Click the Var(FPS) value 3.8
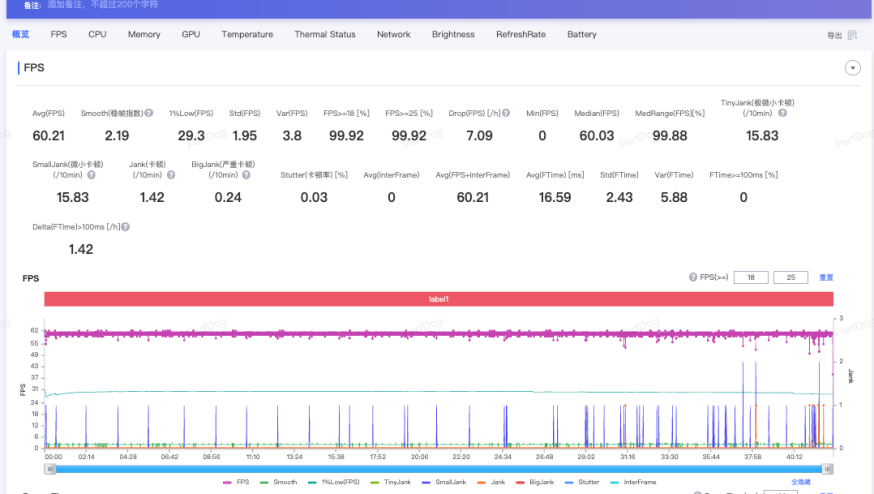874x494 pixels. (x=292, y=136)
